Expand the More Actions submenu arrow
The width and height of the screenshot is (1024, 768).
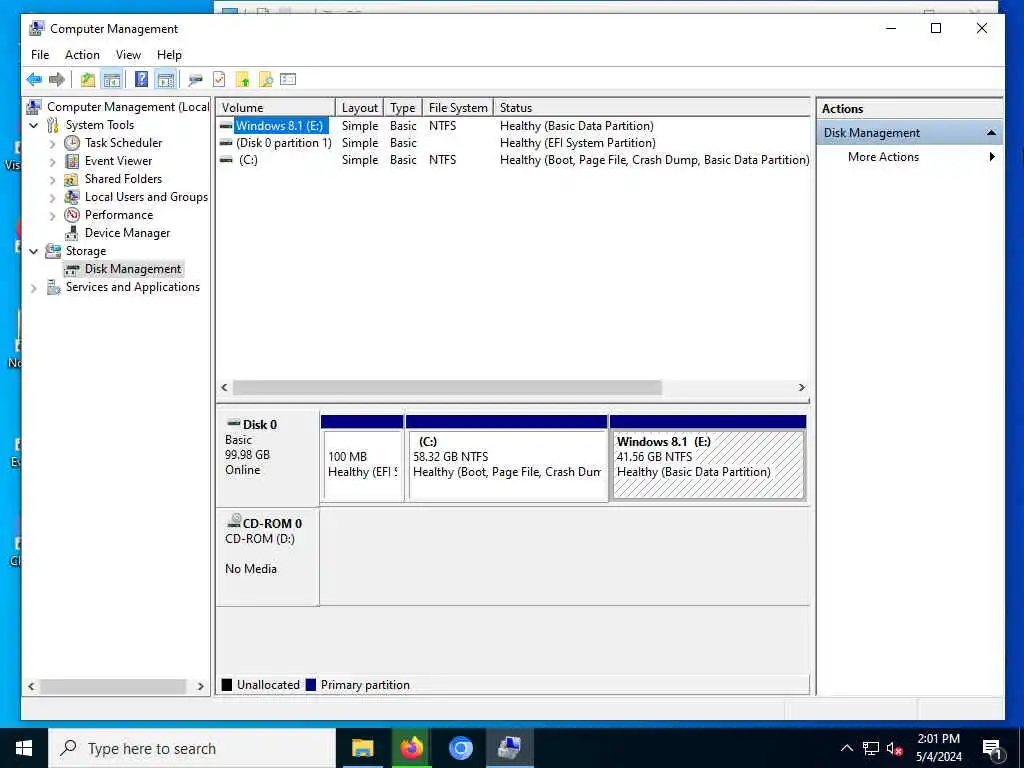992,157
